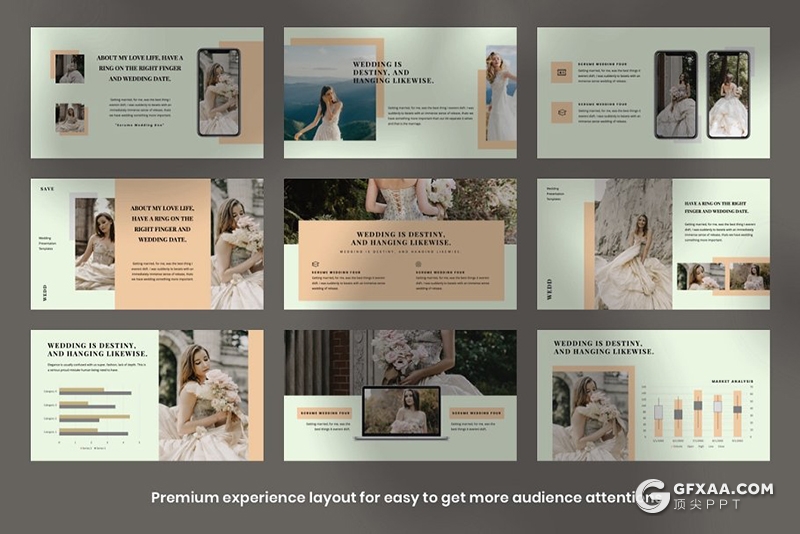Image resolution: width=800 pixels, height=534 pixels.
Task: Click the Market Analysis chart in the bottom-right slide
Action: pos(698,412)
